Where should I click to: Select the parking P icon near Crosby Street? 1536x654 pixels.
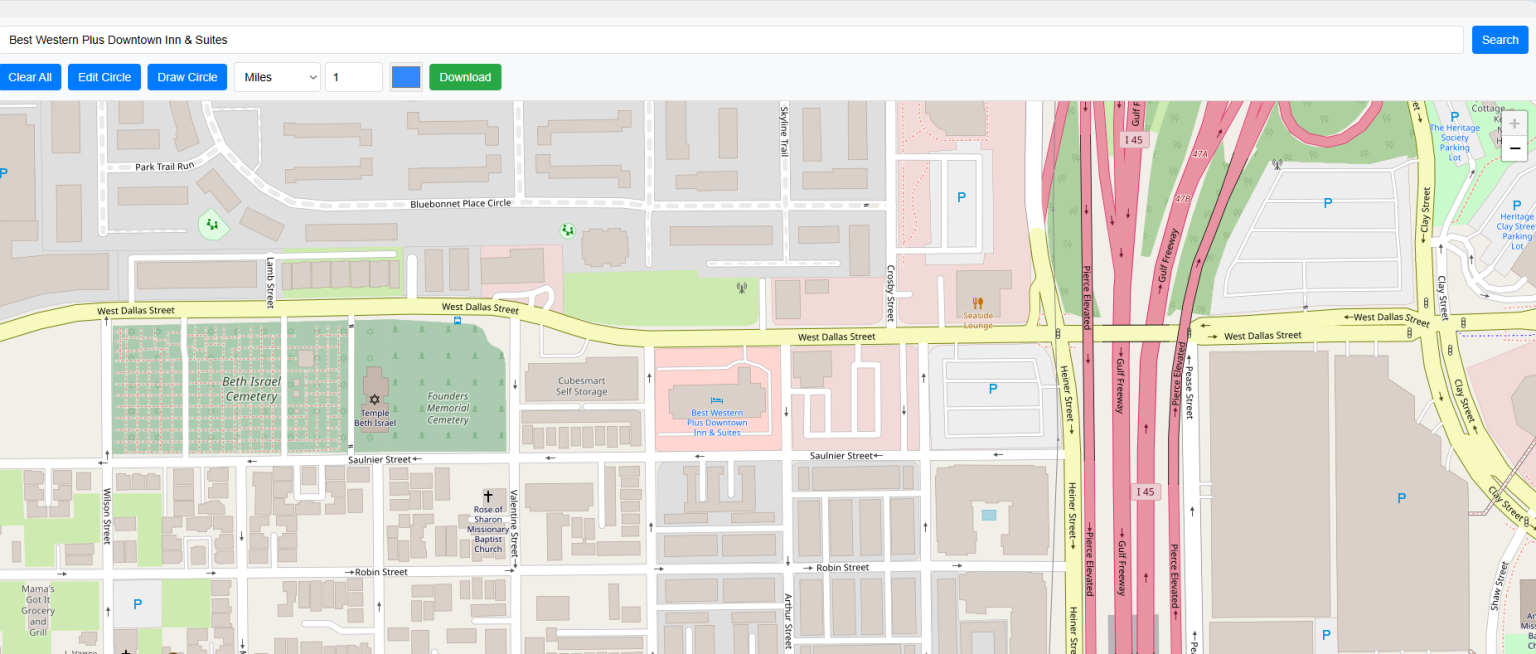click(963, 197)
